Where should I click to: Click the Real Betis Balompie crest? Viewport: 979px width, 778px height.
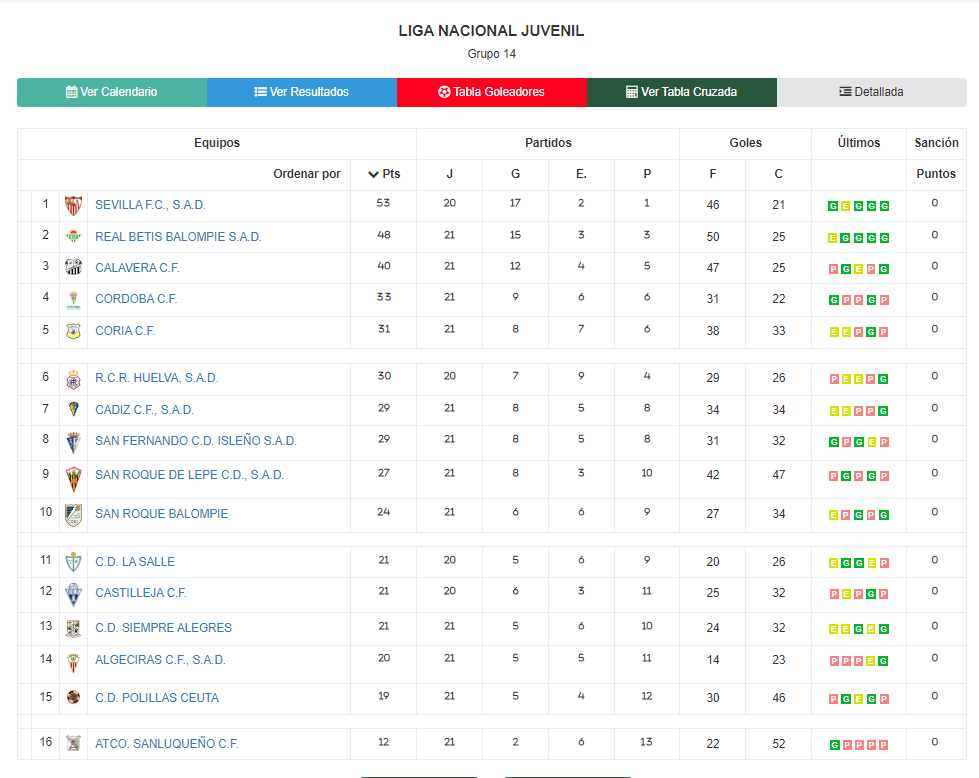pyautogui.click(x=74, y=237)
